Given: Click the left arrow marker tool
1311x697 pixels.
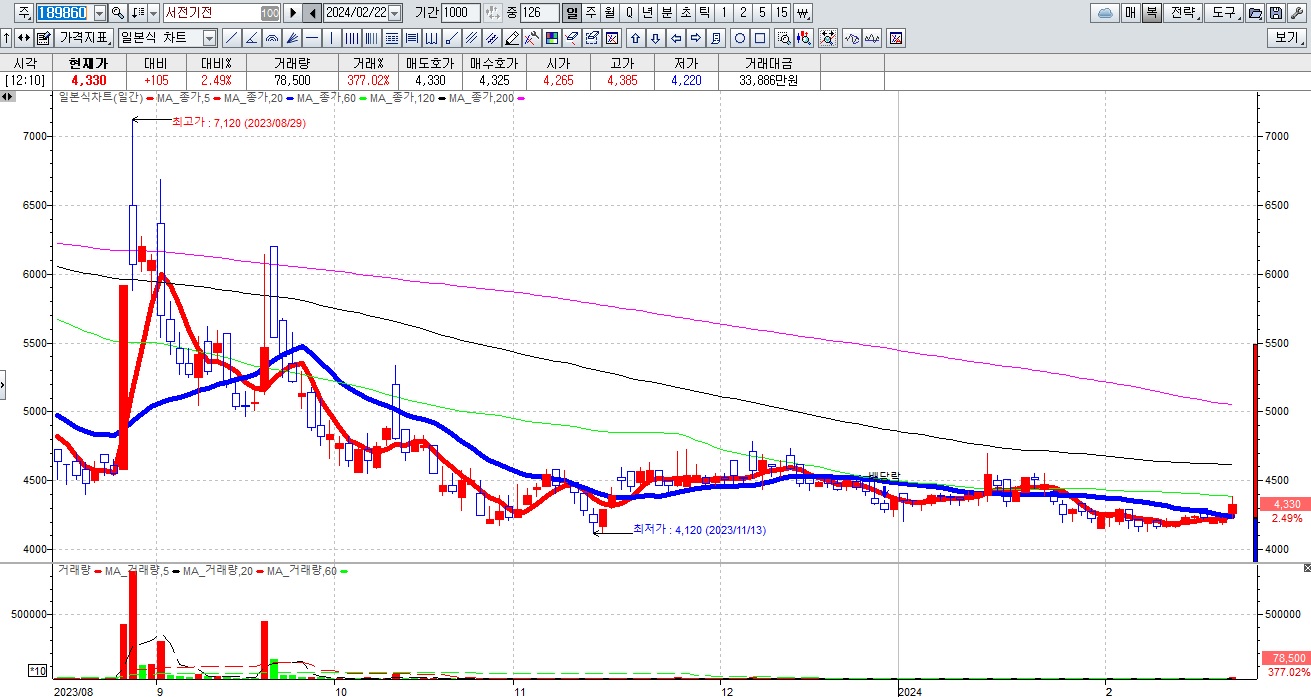Looking at the screenshot, I should pos(675,38).
